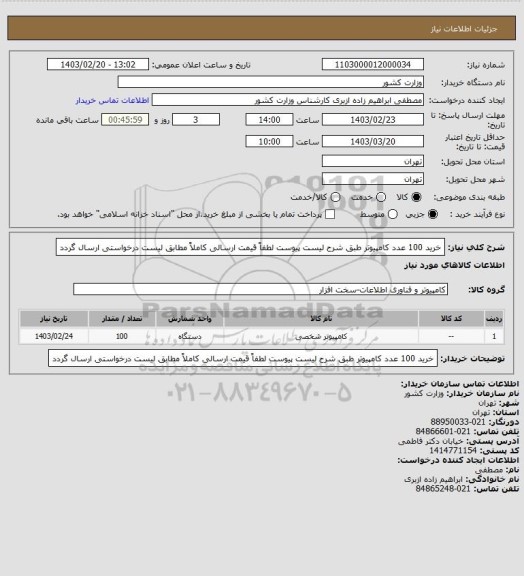Click the quantity cell showing 100

122,336
